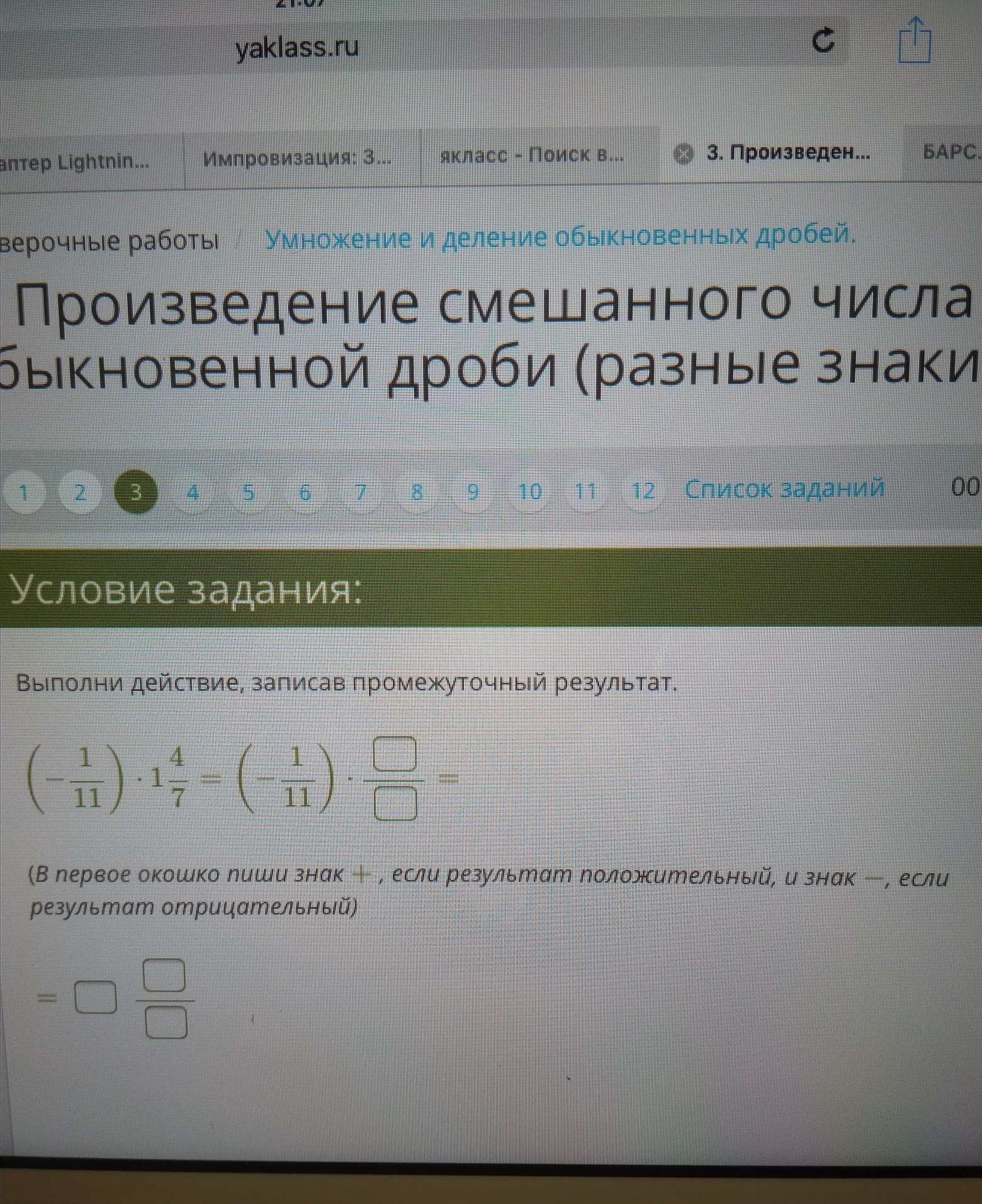Screen dimensions: 982x1204
Task: Open the Safari share menu
Action: [x=914, y=40]
